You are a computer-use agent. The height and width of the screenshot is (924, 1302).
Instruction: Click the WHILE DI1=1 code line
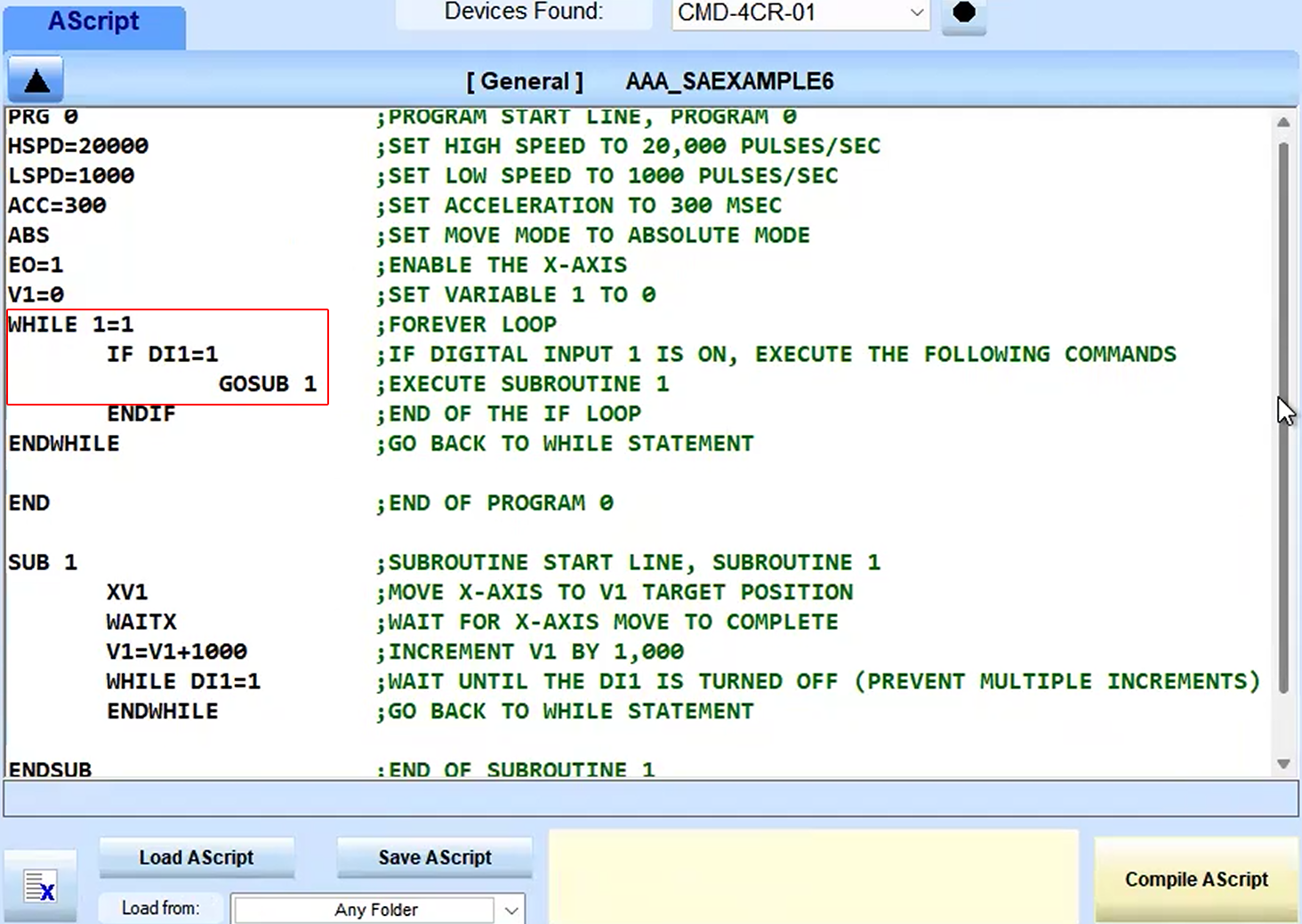pos(183,682)
